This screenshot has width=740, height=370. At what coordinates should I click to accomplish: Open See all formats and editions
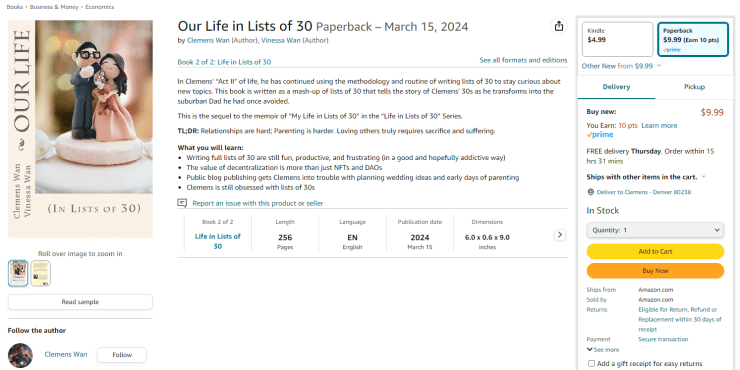(x=523, y=60)
